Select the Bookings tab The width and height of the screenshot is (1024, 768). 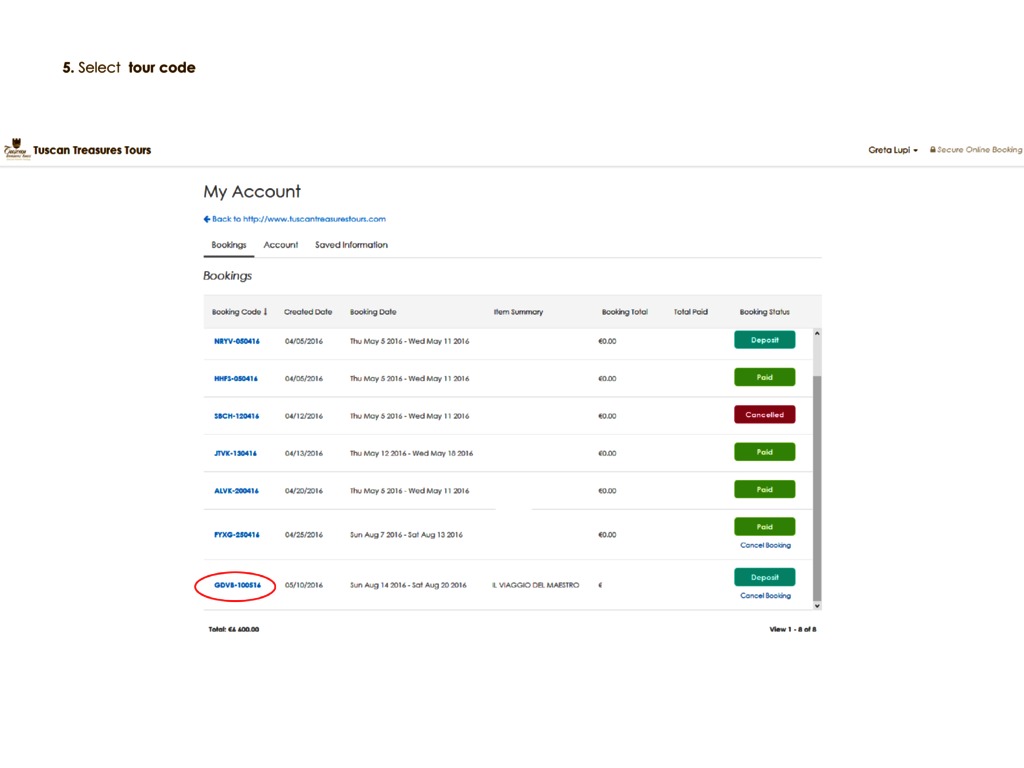point(229,245)
